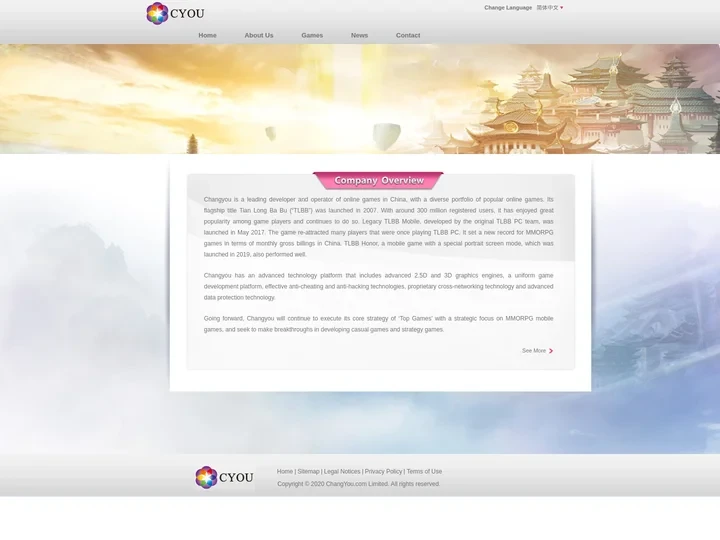Viewport: 720px width, 540px height.
Task: Open the About Us nav item
Action: pyautogui.click(x=259, y=35)
